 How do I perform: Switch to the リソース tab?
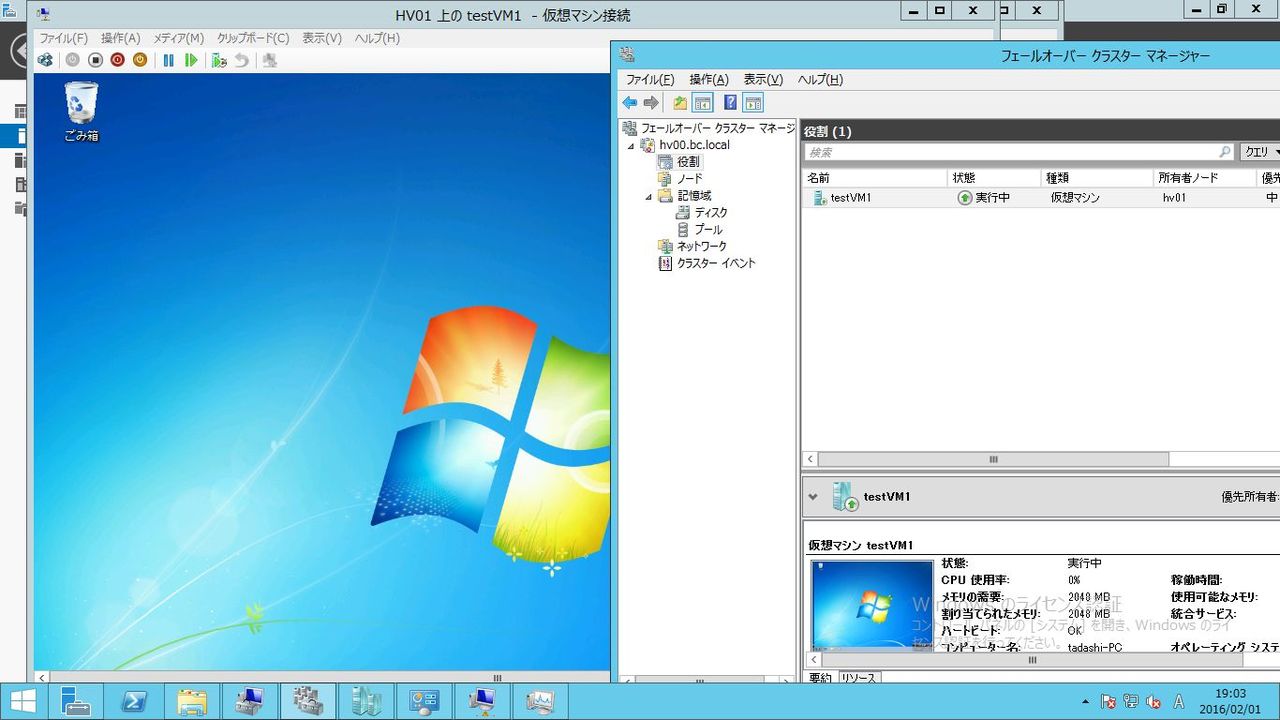point(858,678)
